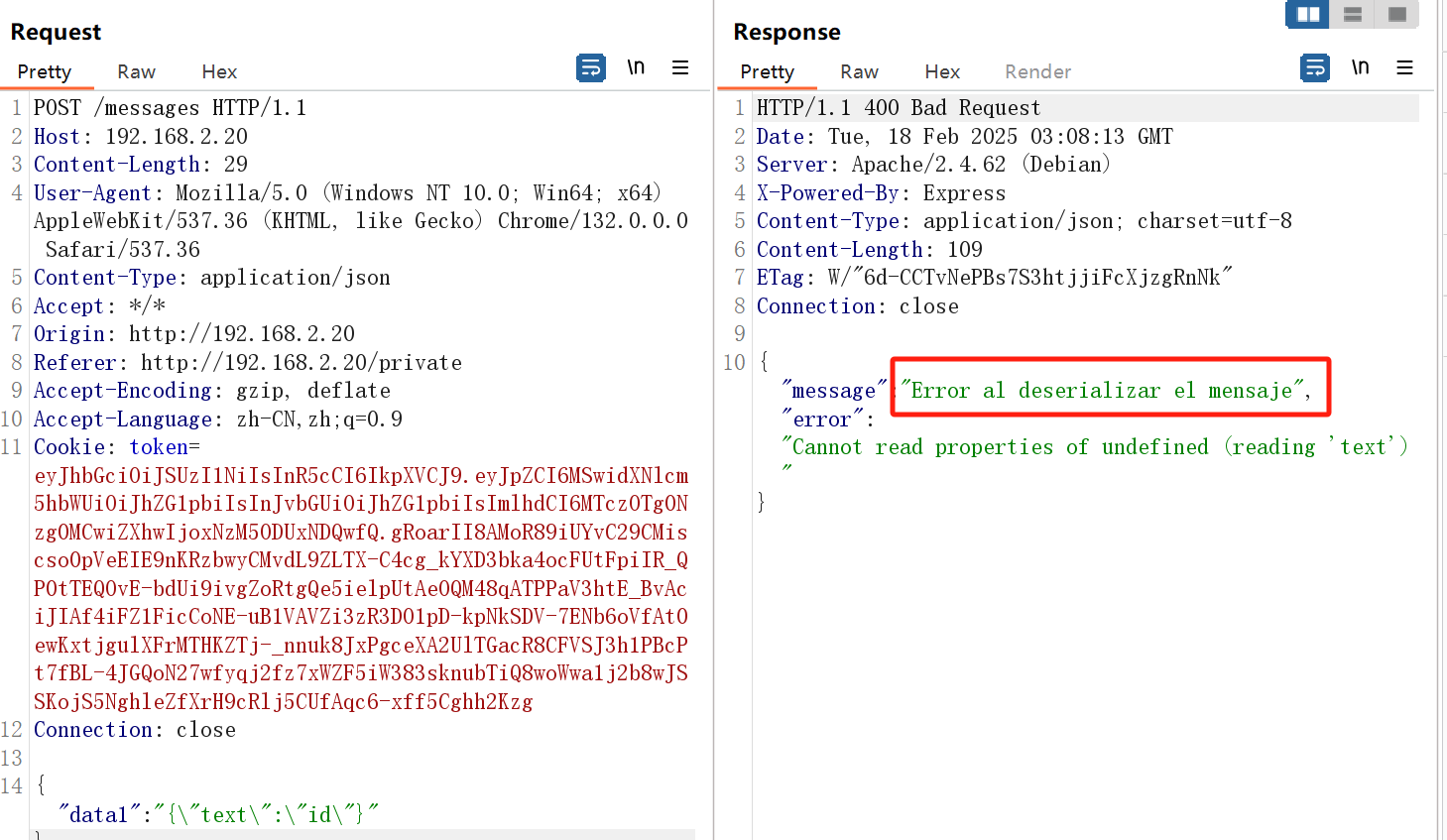The width and height of the screenshot is (1447, 840).
Task: Switch to combined single-pane layout icon
Action: (x=1397, y=15)
